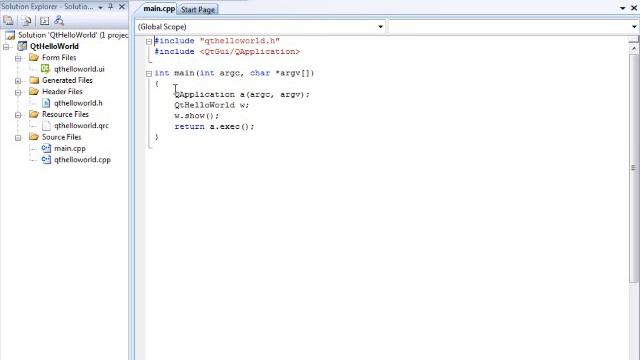640x360 pixels.
Task: Click the 'w.show();' code line
Action: (196, 116)
